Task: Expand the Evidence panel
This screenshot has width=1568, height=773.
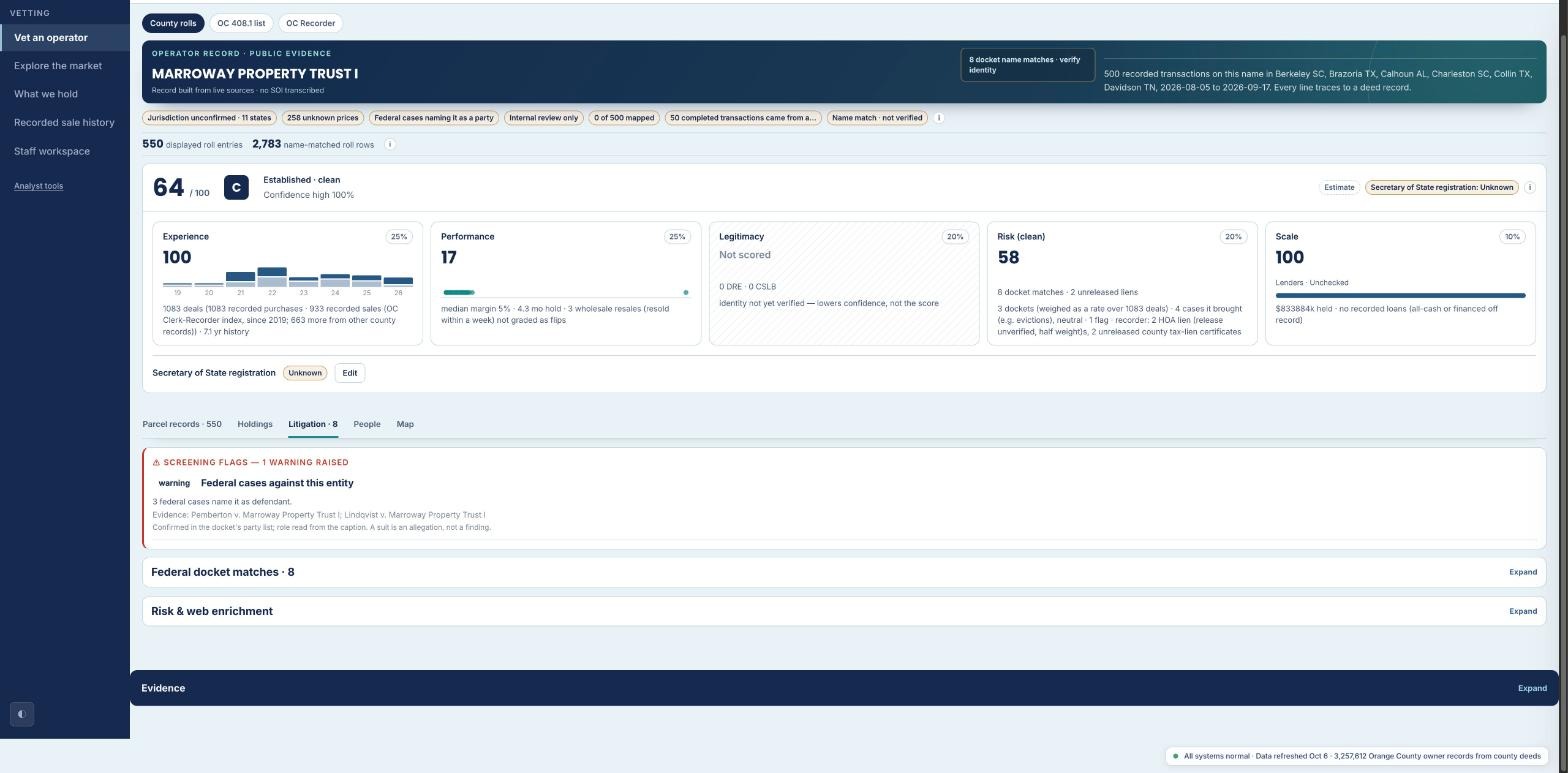Action: click(1532, 688)
